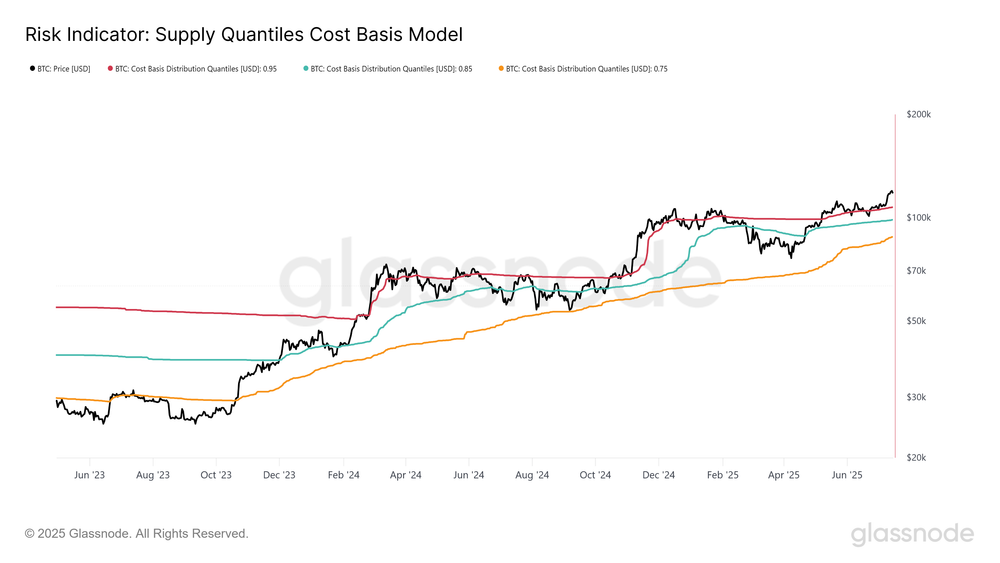The height and width of the screenshot is (563, 1000).
Task: Click the teal 0.85 quantile legend dot
Action: tap(306, 68)
